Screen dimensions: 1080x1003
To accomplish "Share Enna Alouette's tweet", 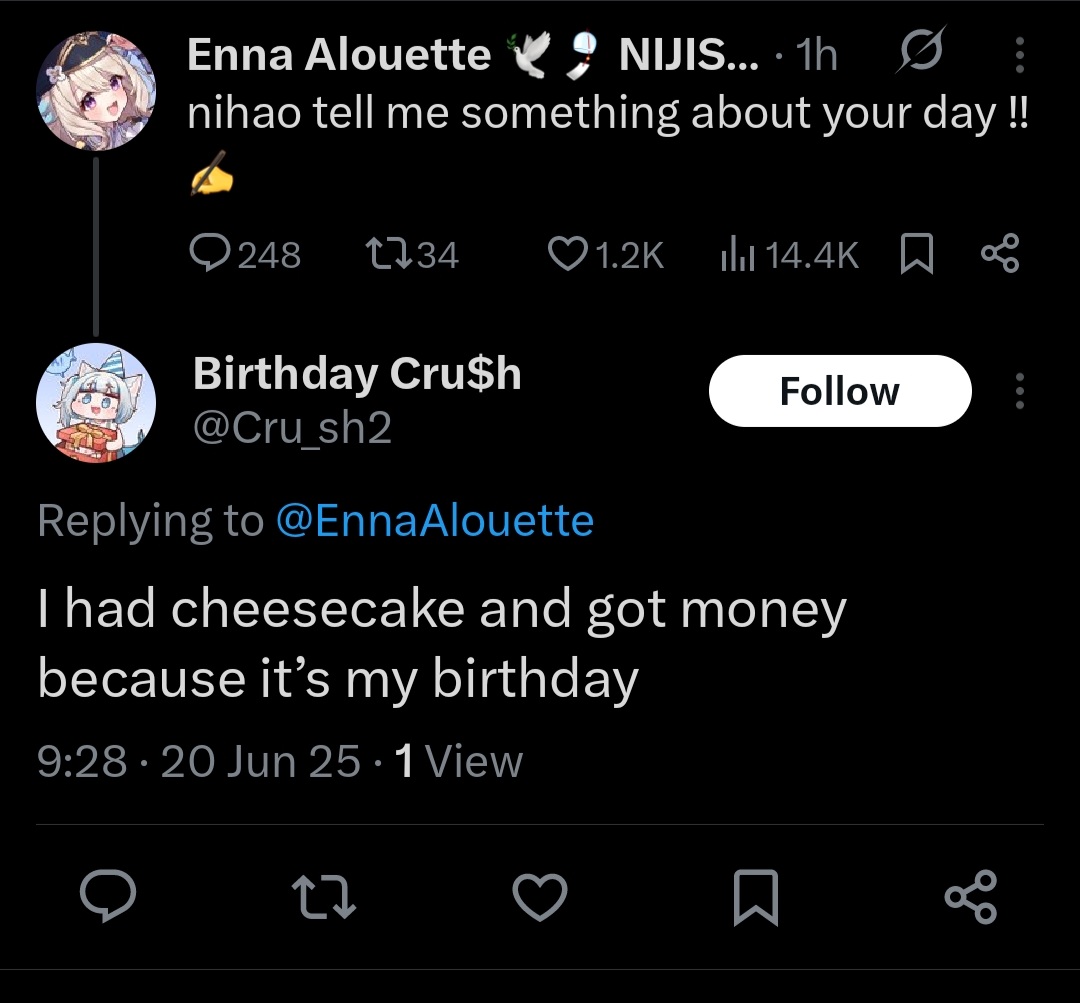I will click(1000, 254).
